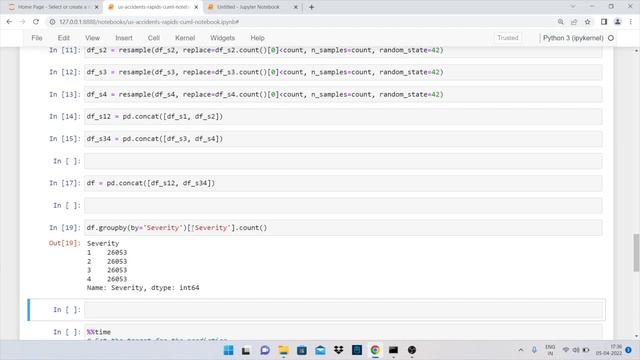This screenshot has height=360, width=640.
Task: Close the us-accidents-rapids-cuml notebook tab
Action: 196,7
